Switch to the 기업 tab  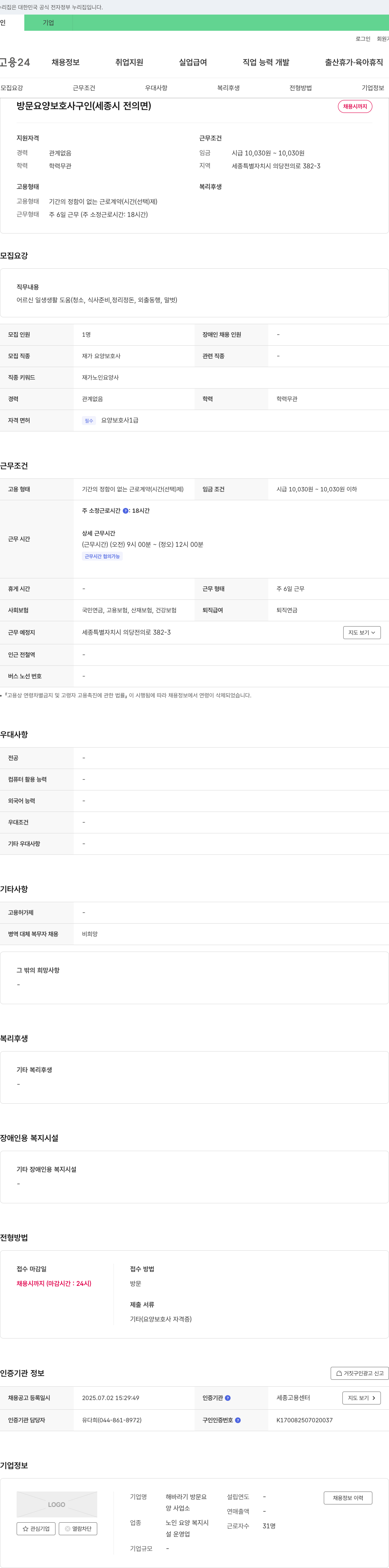coord(48,23)
